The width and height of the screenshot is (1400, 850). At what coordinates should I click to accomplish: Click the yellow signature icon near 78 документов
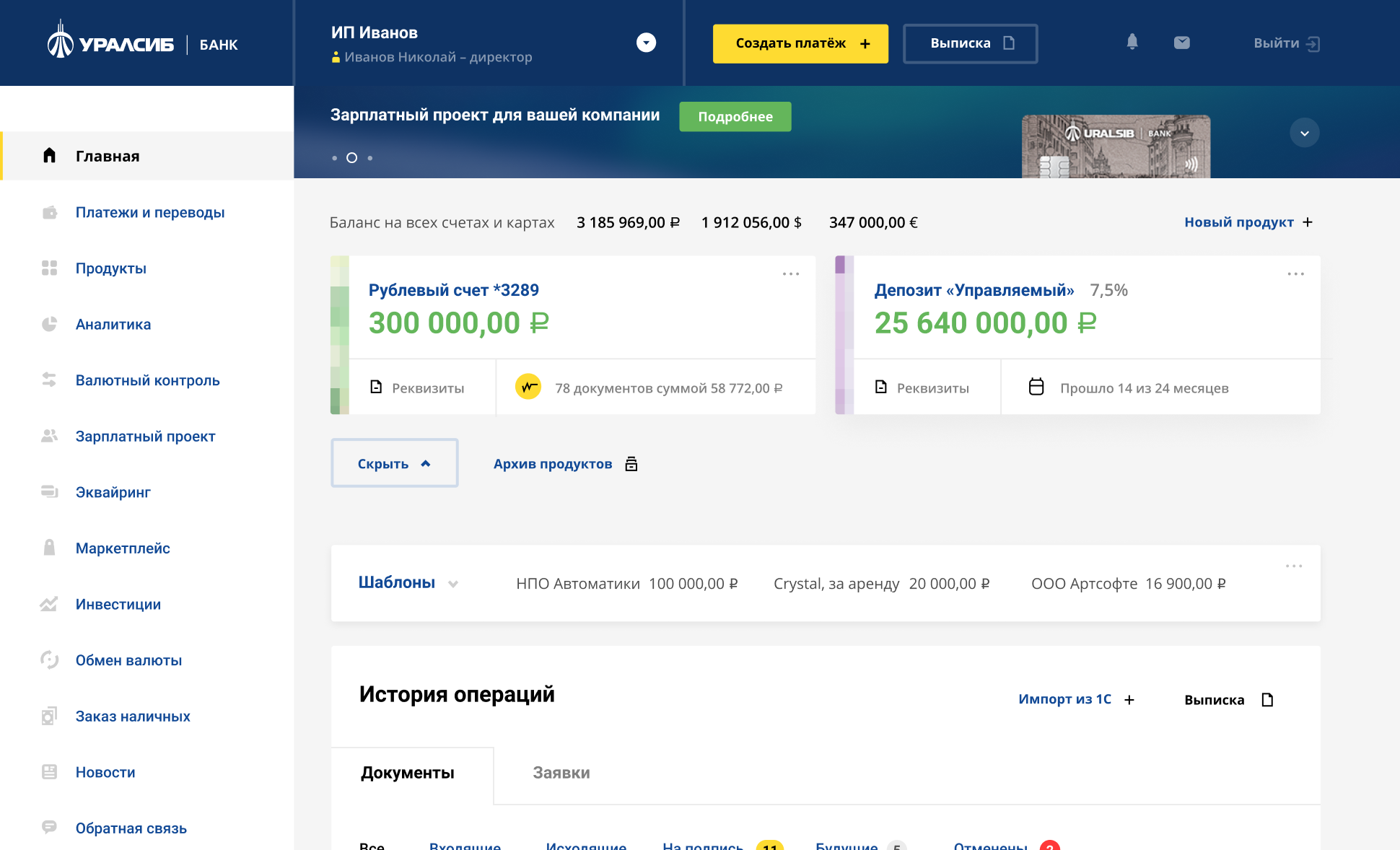point(528,387)
